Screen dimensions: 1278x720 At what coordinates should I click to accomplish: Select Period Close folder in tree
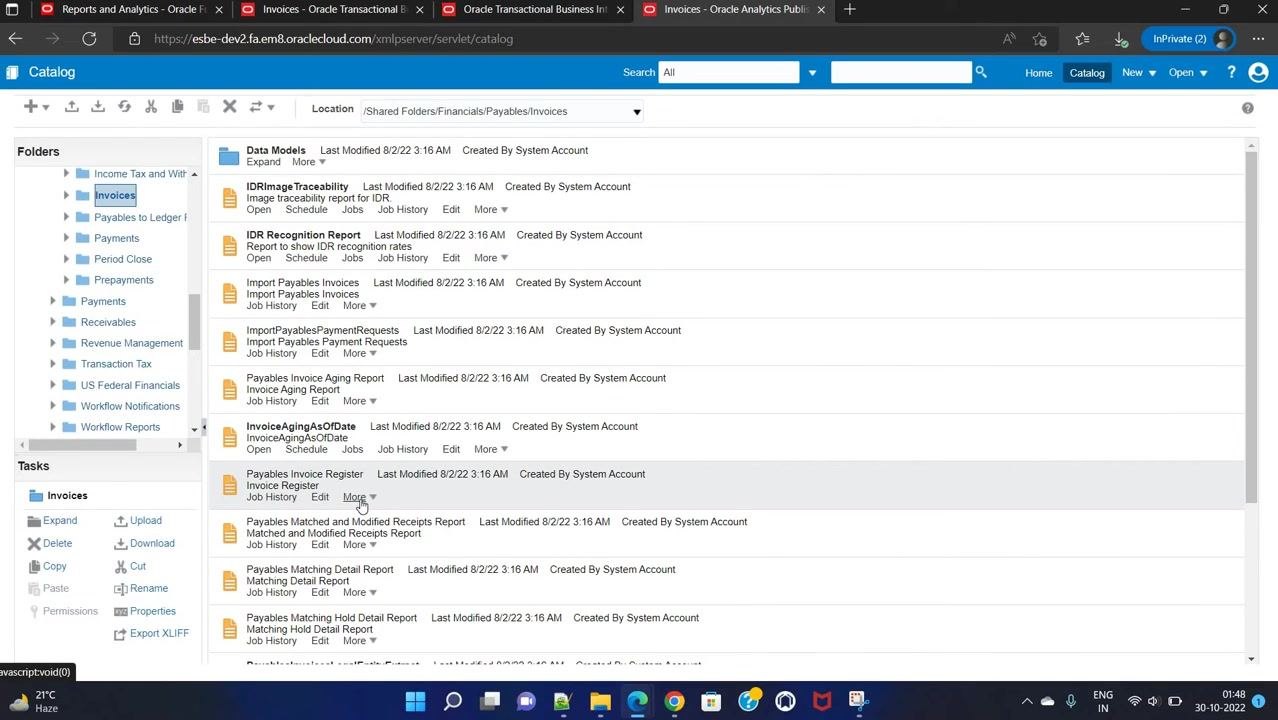pyautogui.click(x=123, y=259)
